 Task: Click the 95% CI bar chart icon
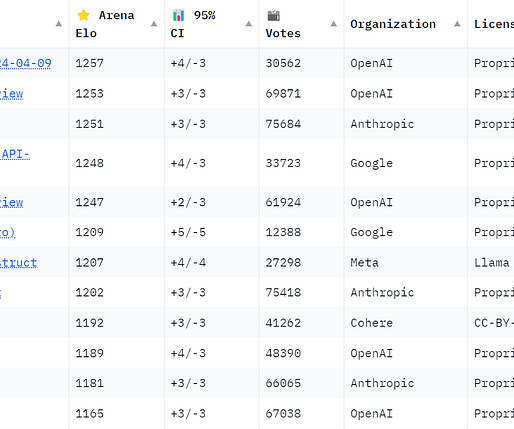click(179, 15)
